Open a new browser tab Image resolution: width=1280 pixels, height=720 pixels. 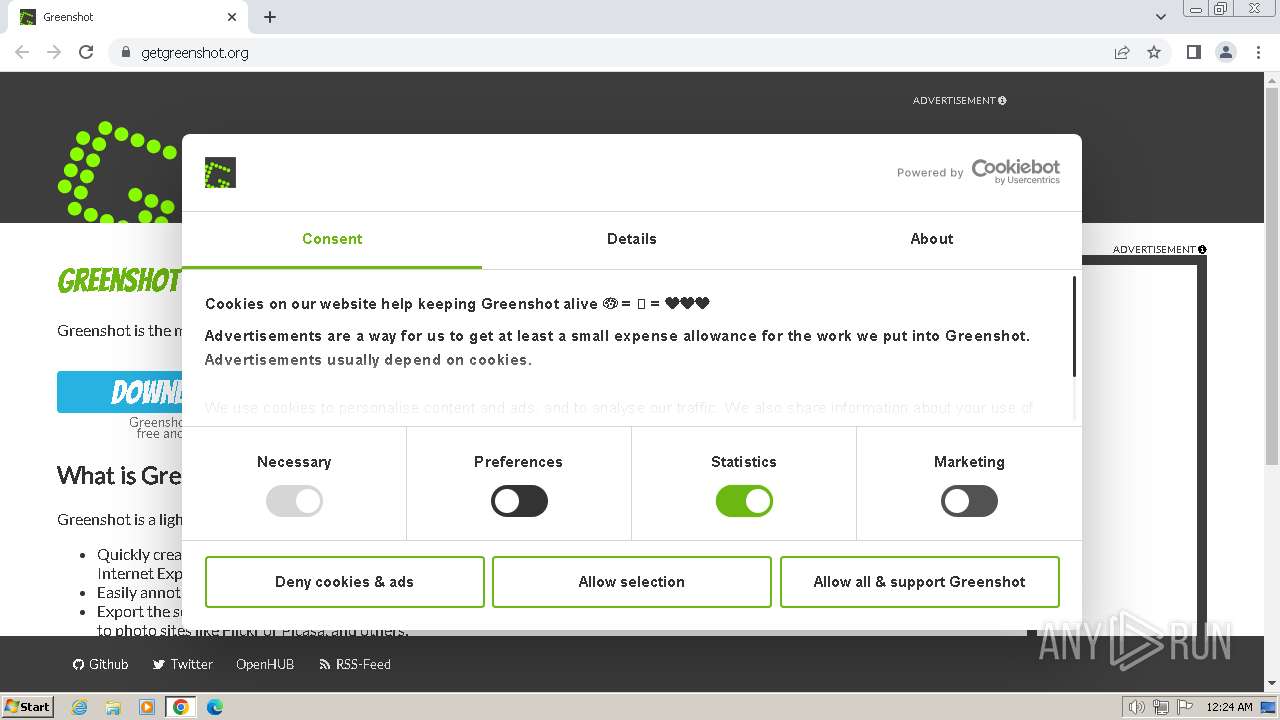pyautogui.click(x=270, y=17)
